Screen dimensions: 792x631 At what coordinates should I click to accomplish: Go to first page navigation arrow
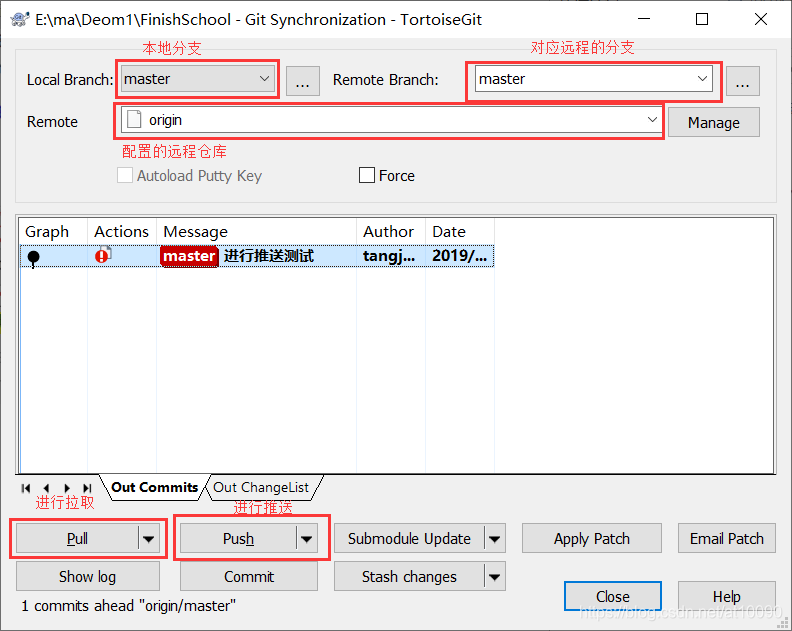coord(26,488)
